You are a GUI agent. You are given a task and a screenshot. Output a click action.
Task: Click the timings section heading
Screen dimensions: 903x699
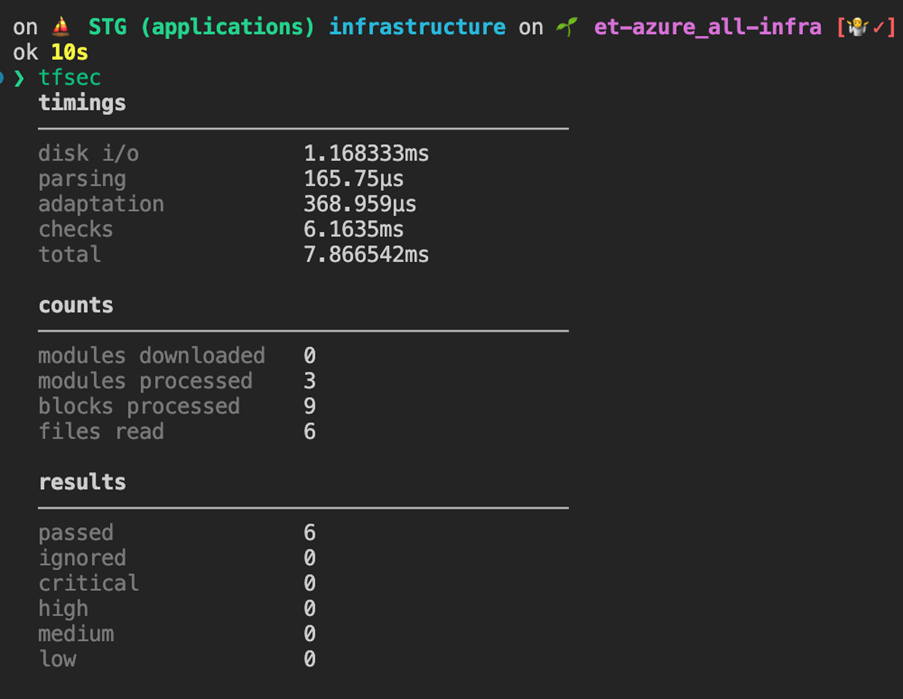(x=82, y=103)
